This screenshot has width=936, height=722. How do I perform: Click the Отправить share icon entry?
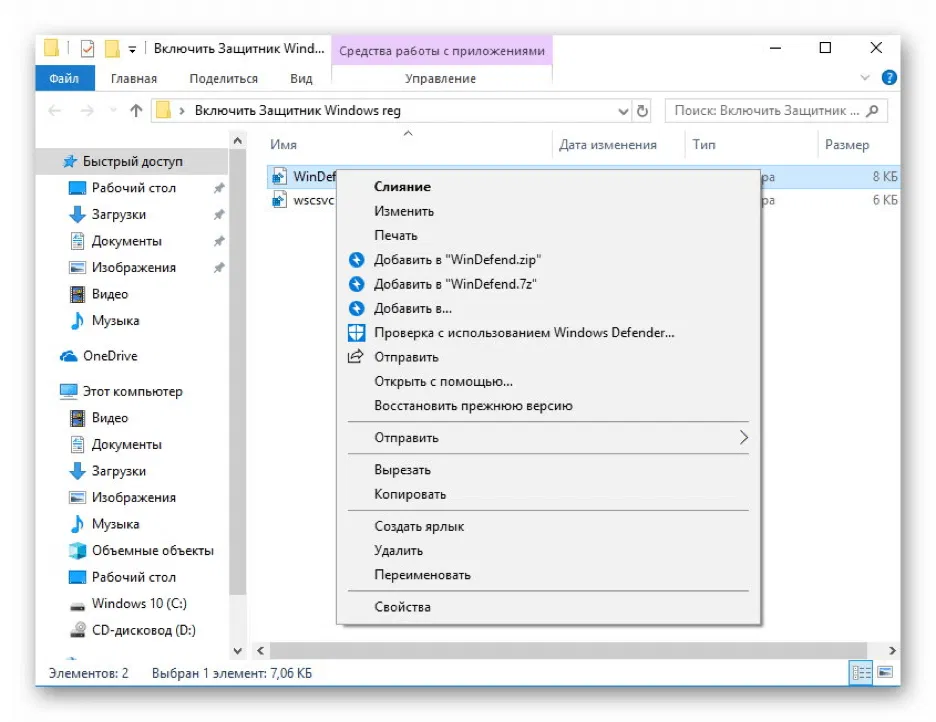click(x=357, y=355)
